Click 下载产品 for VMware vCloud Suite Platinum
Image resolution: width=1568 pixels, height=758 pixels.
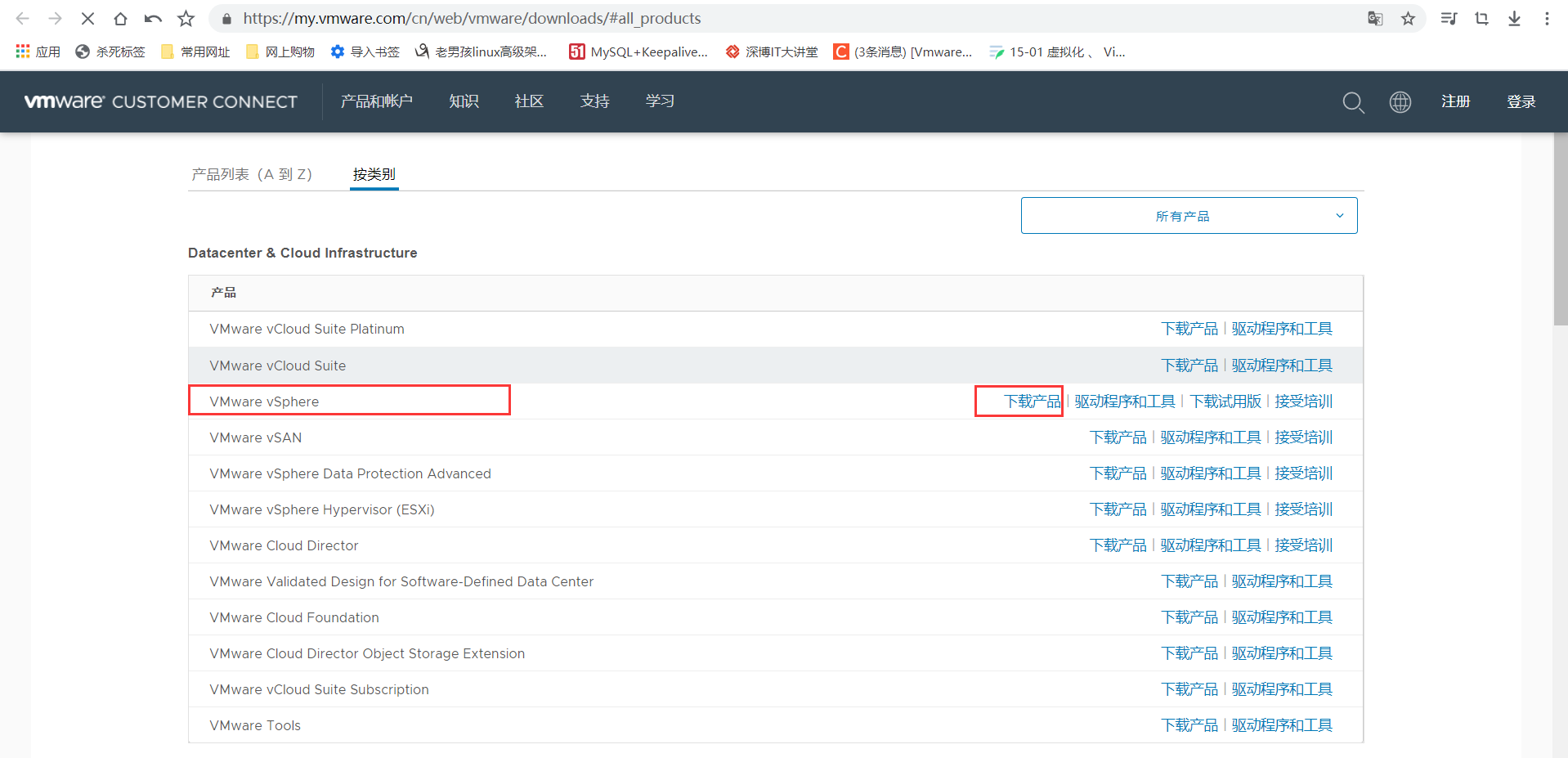coord(1189,329)
